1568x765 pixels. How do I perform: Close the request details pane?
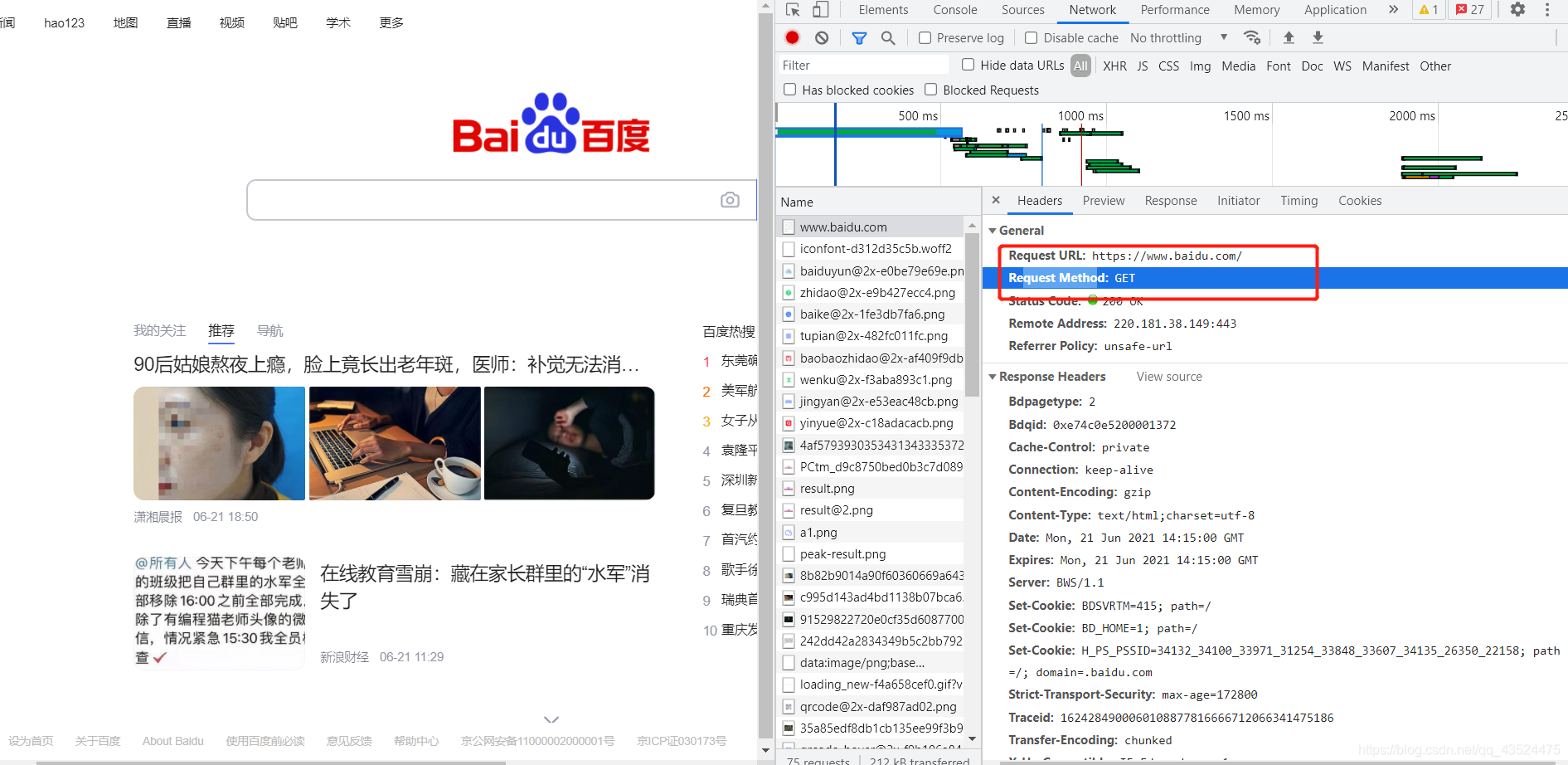(x=996, y=200)
